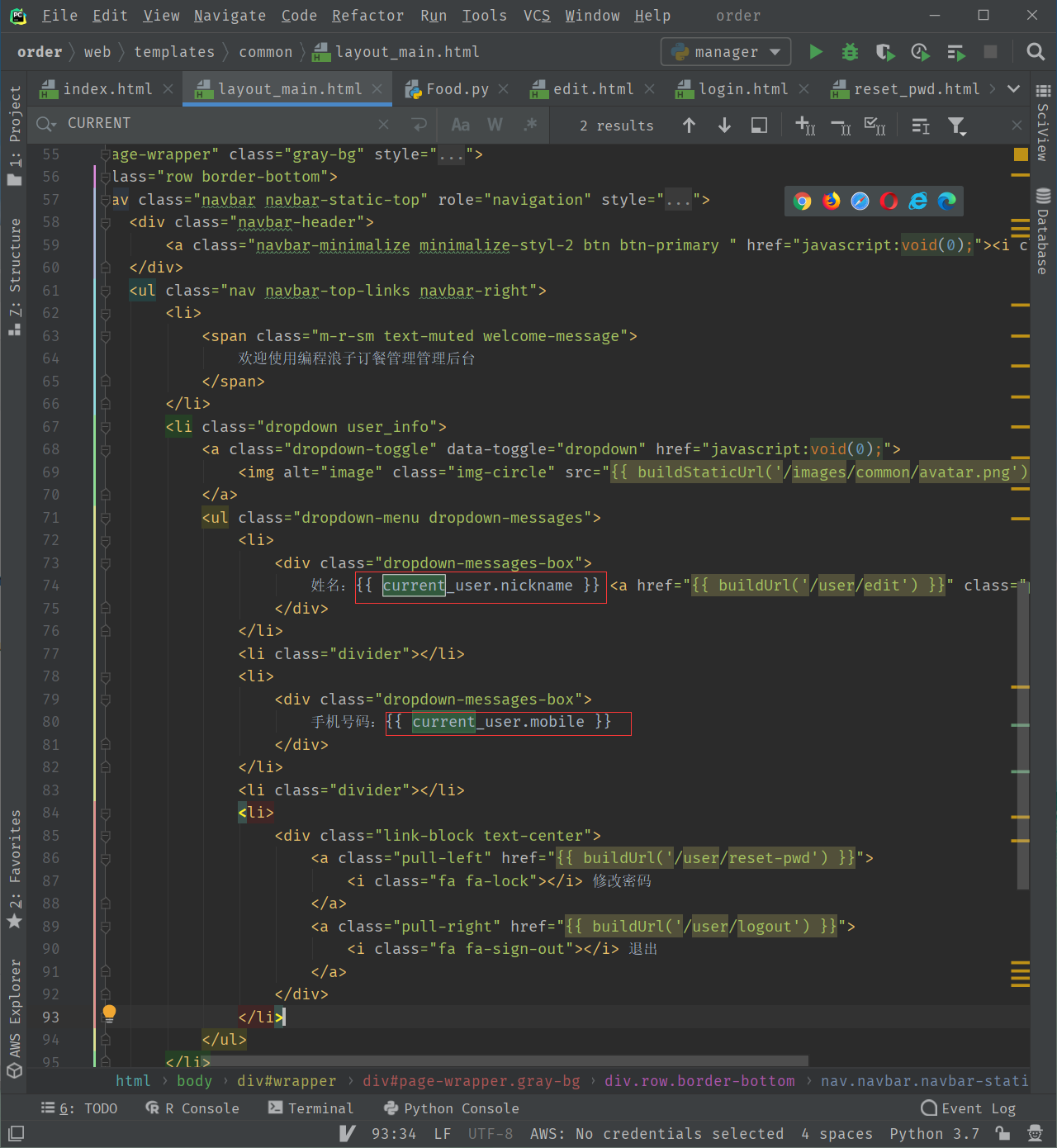1057x1148 pixels.
Task: Click the yellow inspection status indicator
Action: [x=1021, y=154]
